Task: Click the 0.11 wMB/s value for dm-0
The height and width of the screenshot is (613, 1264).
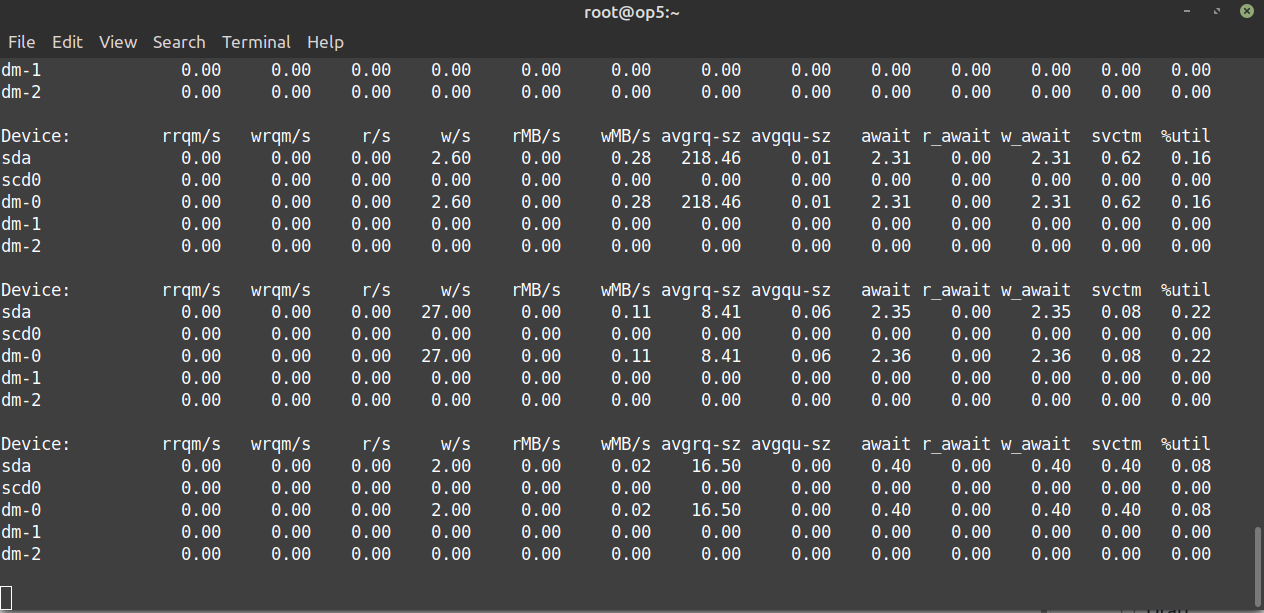Action: click(x=631, y=356)
